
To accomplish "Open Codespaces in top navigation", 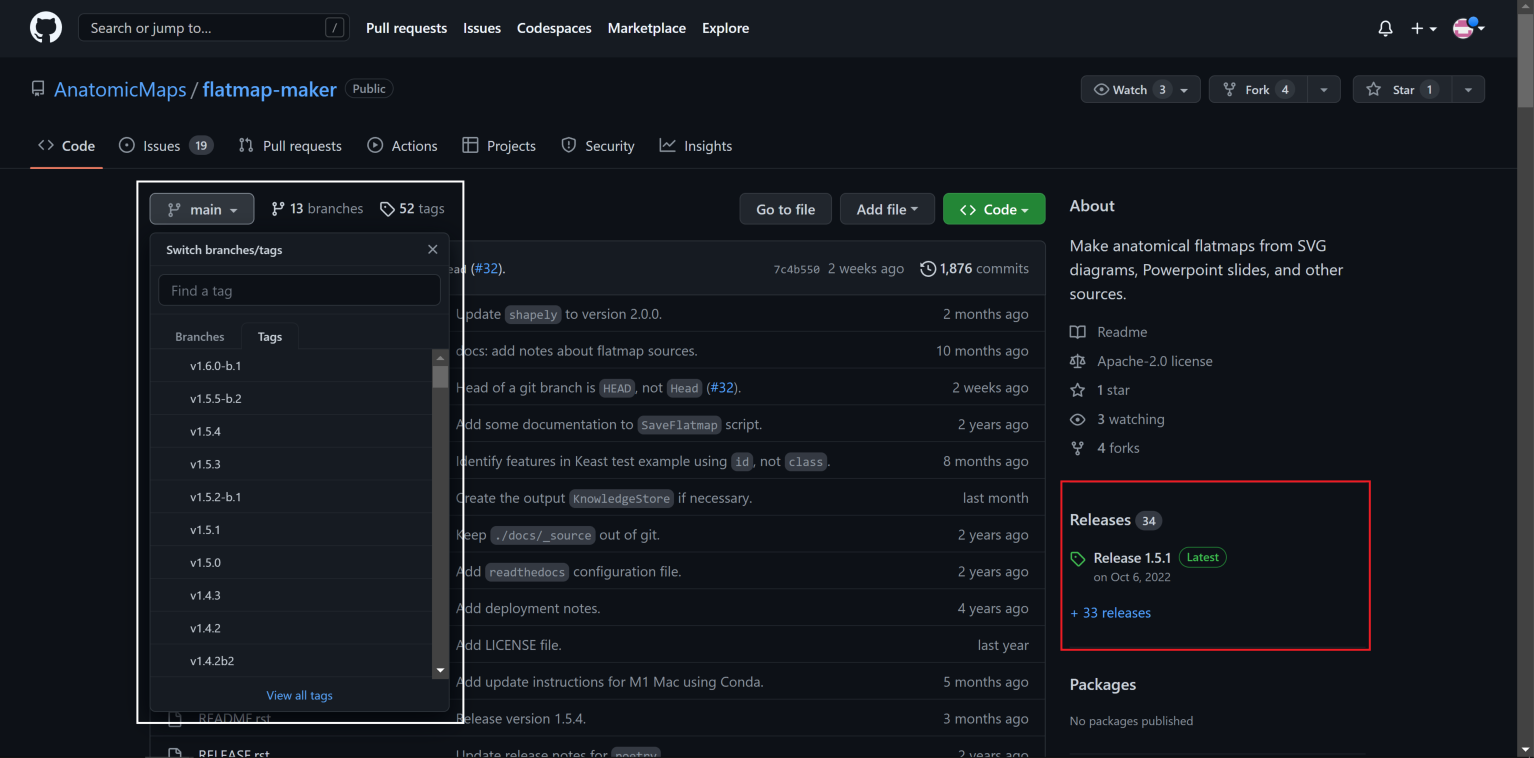I will (x=554, y=28).
